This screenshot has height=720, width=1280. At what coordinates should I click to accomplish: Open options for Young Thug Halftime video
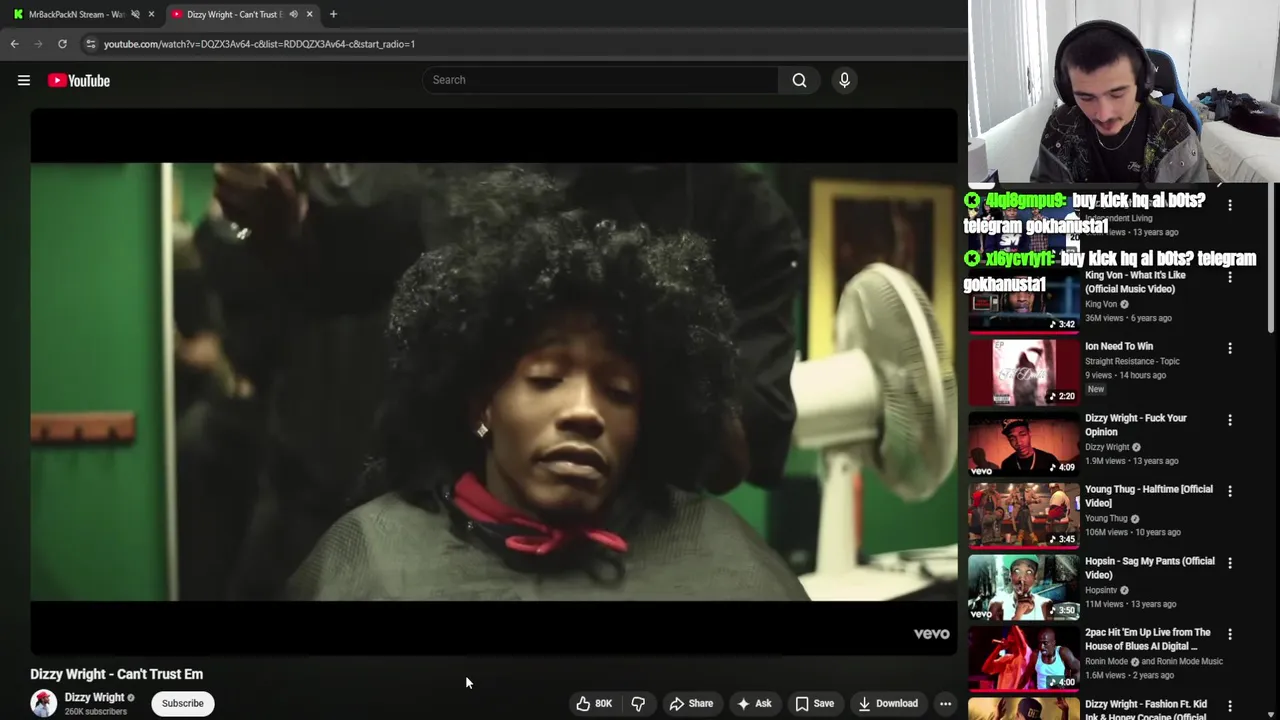coord(1230,491)
